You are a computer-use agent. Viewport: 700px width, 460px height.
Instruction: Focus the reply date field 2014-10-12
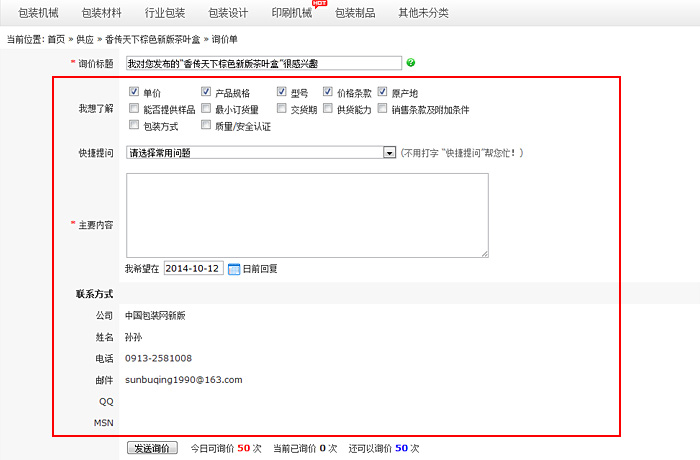(x=193, y=269)
